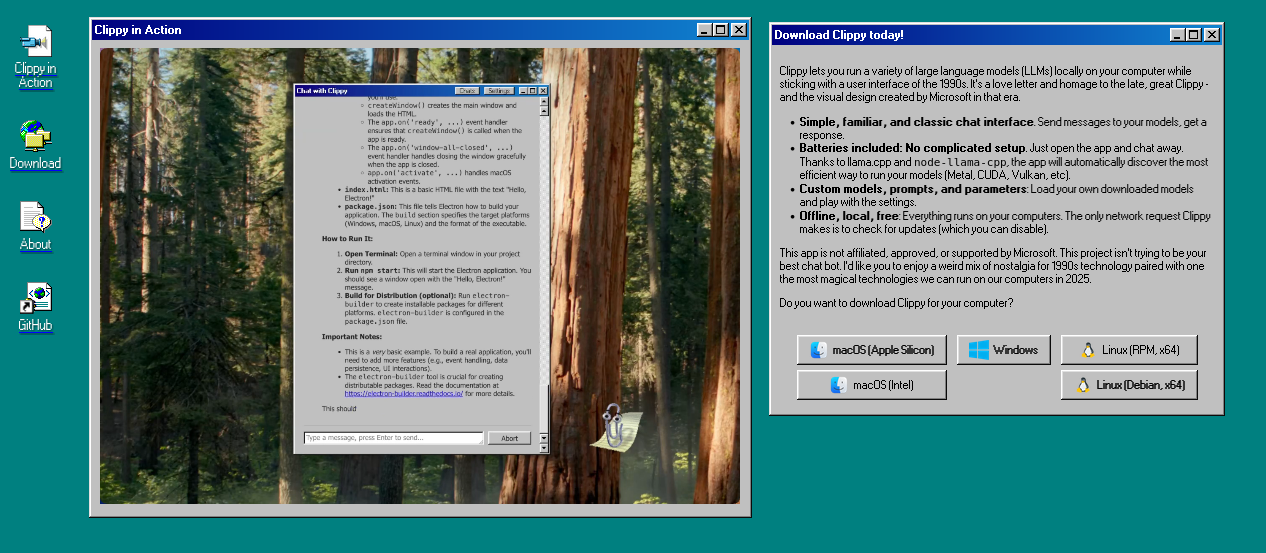The width and height of the screenshot is (1266, 553).
Task: Click the Windows download button
Action: point(1003,350)
